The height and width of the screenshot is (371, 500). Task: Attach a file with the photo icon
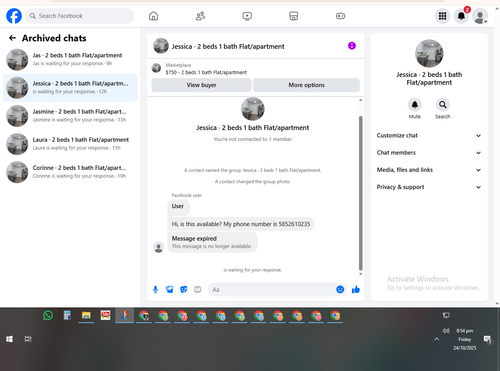169,289
